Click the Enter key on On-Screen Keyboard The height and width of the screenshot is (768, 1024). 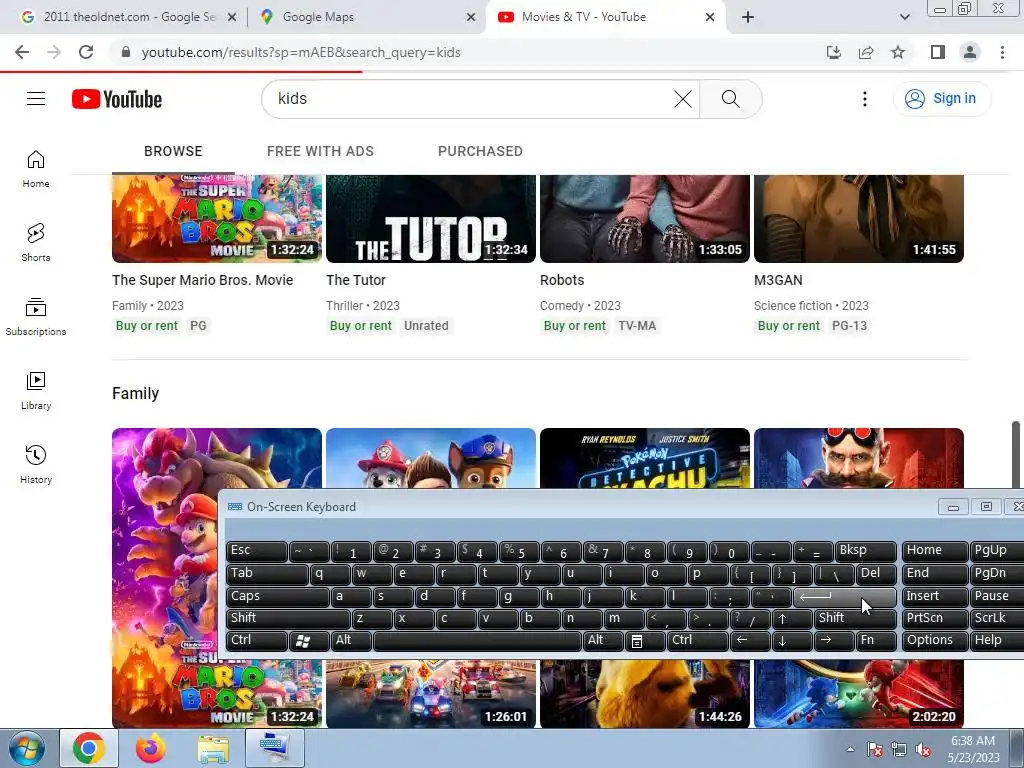tap(844, 596)
